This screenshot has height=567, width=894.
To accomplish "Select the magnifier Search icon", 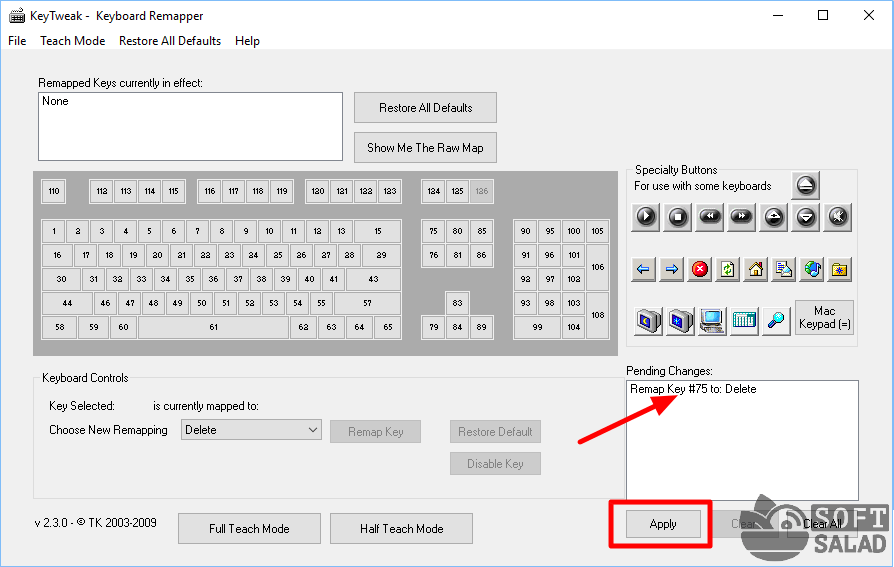I will (776, 320).
